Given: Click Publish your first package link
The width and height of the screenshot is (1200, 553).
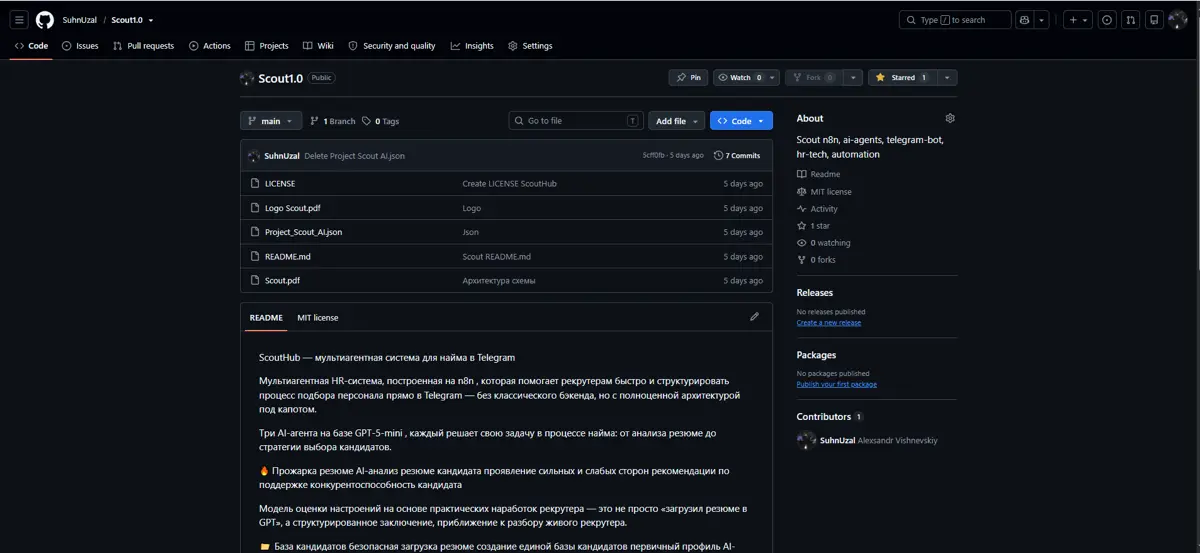Looking at the screenshot, I should coord(837,384).
